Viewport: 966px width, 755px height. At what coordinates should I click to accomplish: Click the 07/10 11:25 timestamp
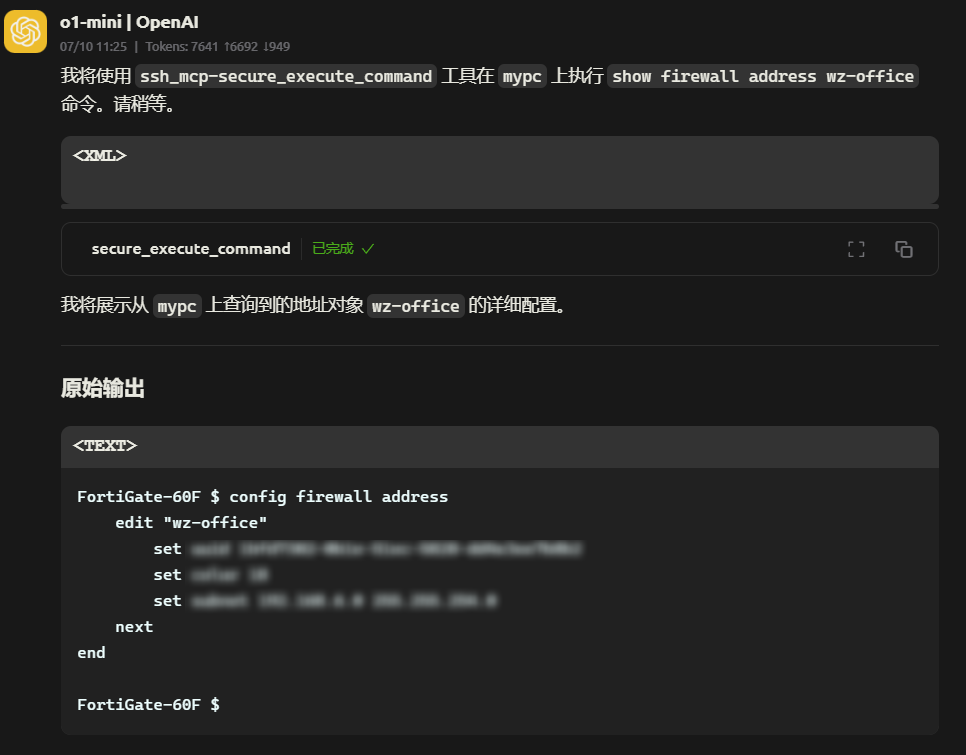pyautogui.click(x=93, y=47)
